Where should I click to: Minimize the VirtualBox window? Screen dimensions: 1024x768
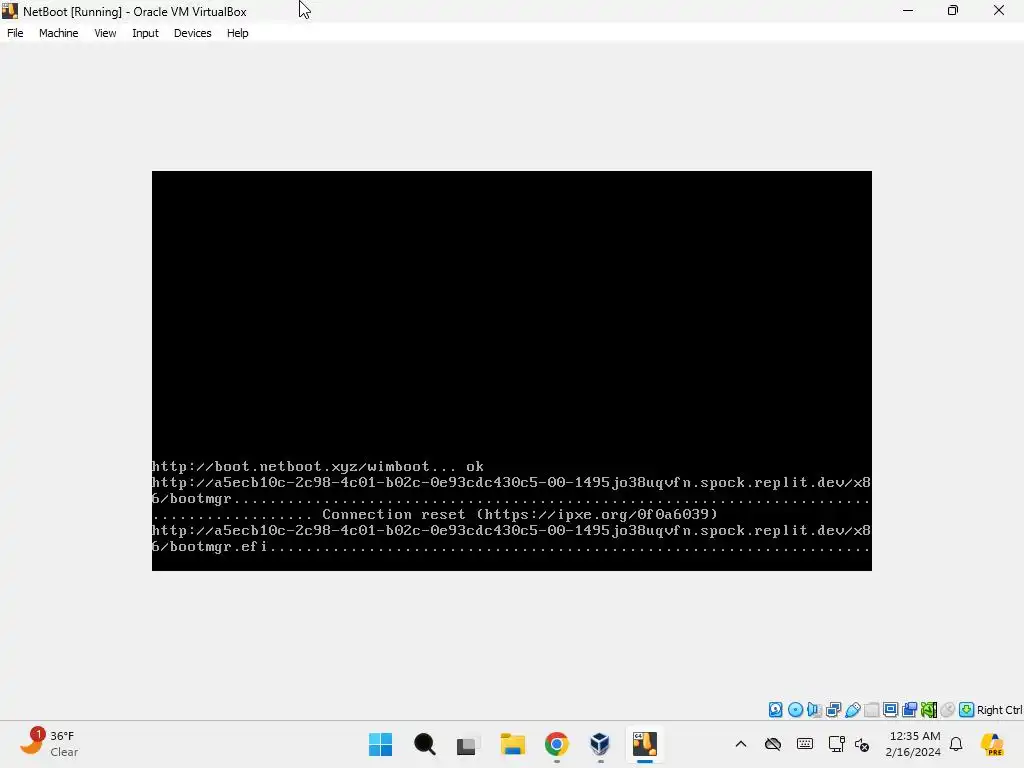[908, 10]
